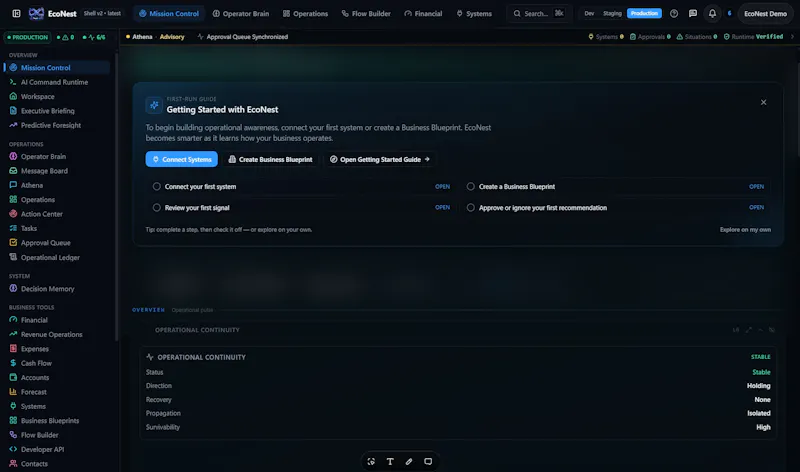Close the Getting Started guide card
This screenshot has height=472, width=800.
click(763, 103)
